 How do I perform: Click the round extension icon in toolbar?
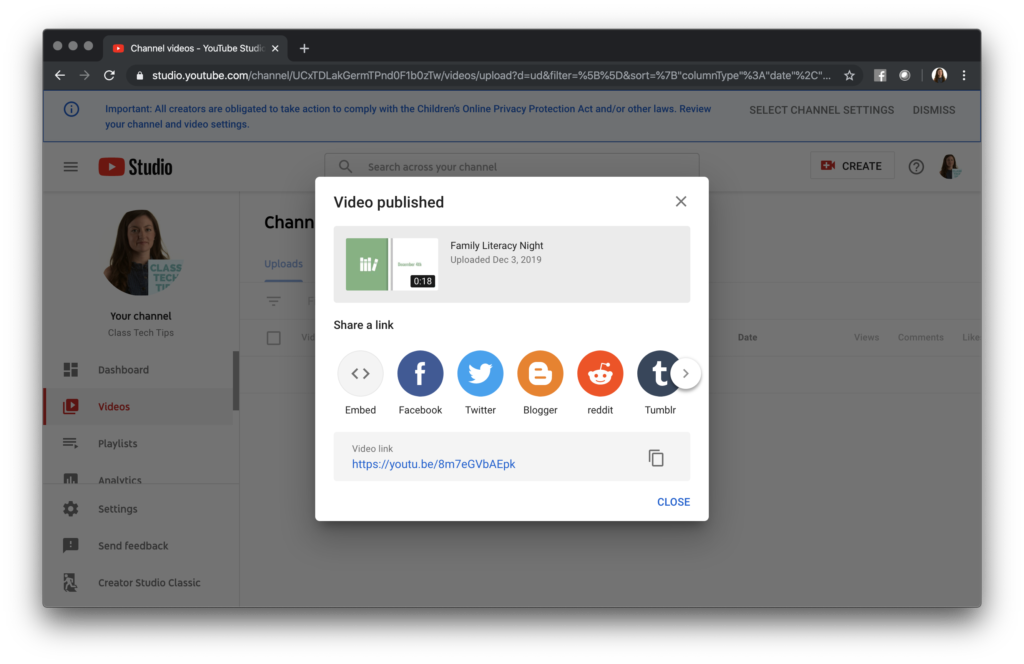[904, 76]
